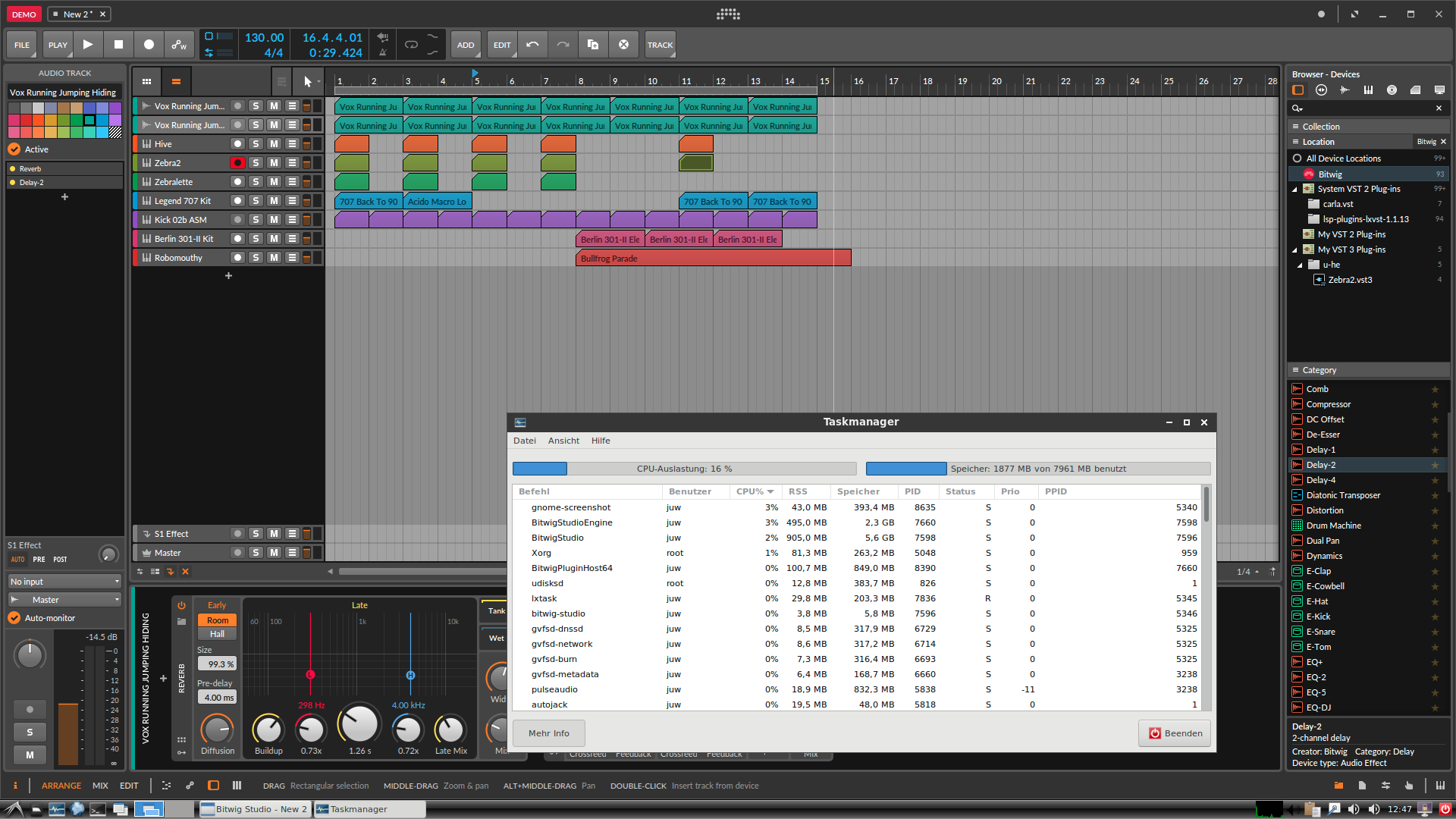Open Ansicht menu in Taskmanager
The height and width of the screenshot is (819, 1456).
[563, 441]
